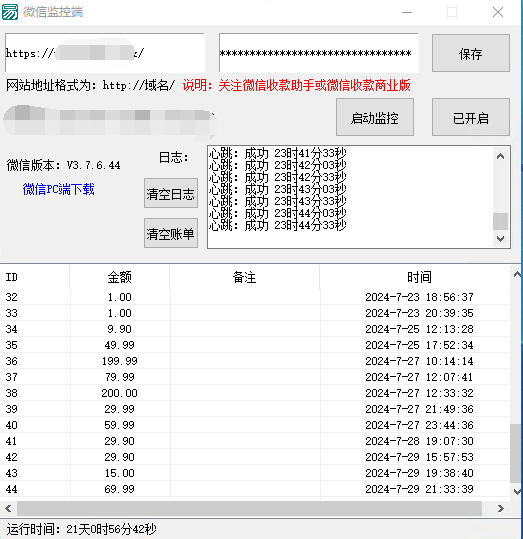Click the 运行时间 status bar text

click(x=81, y=529)
